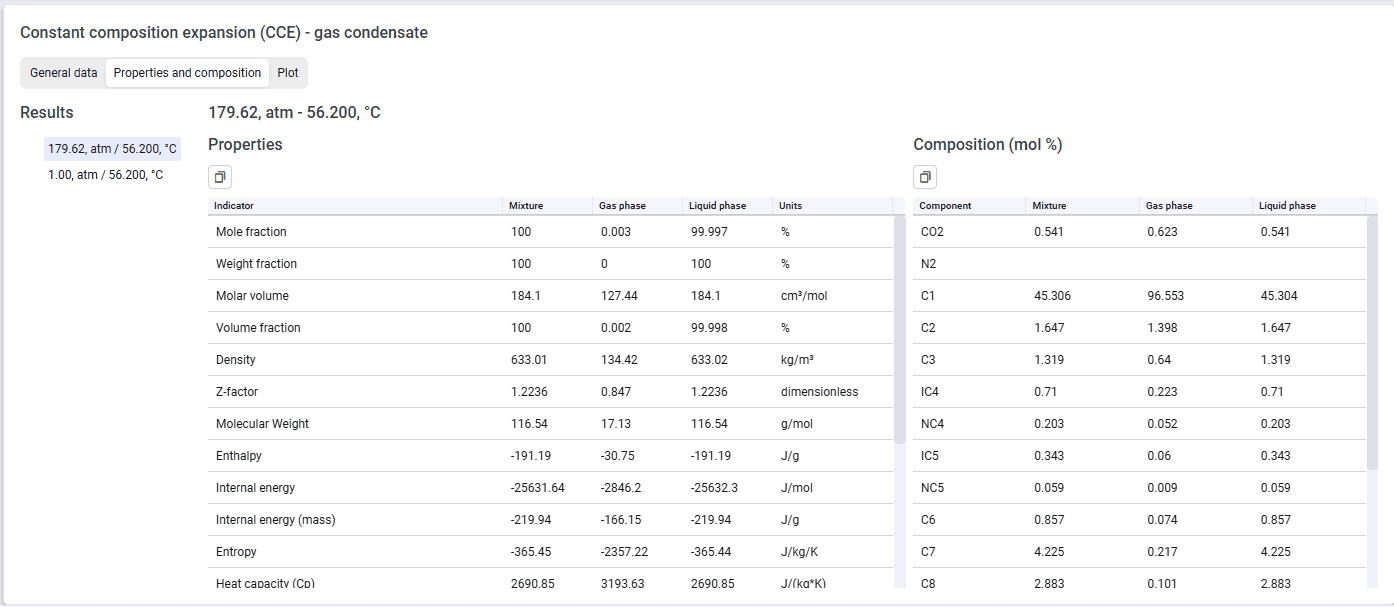Viewport: 1394px width, 607px height.
Task: Select the 179.62, atm / 56.200, °C result
Action: 112,149
